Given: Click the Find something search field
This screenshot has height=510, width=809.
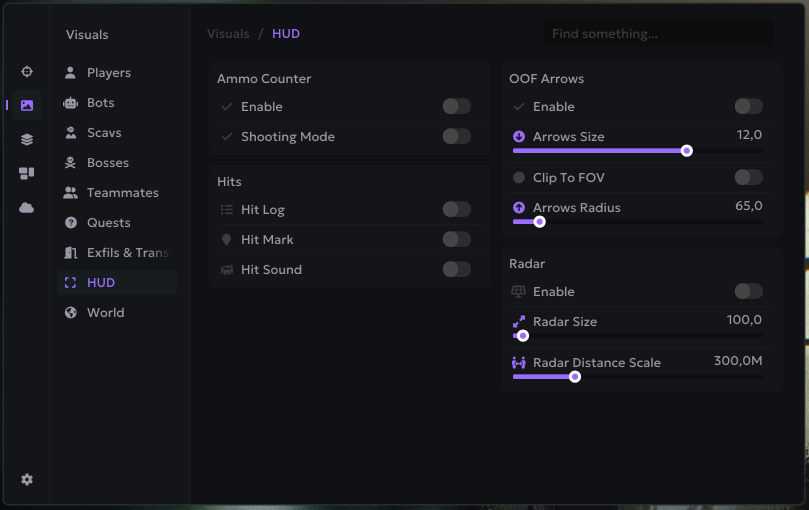Looking at the screenshot, I should tap(658, 34).
